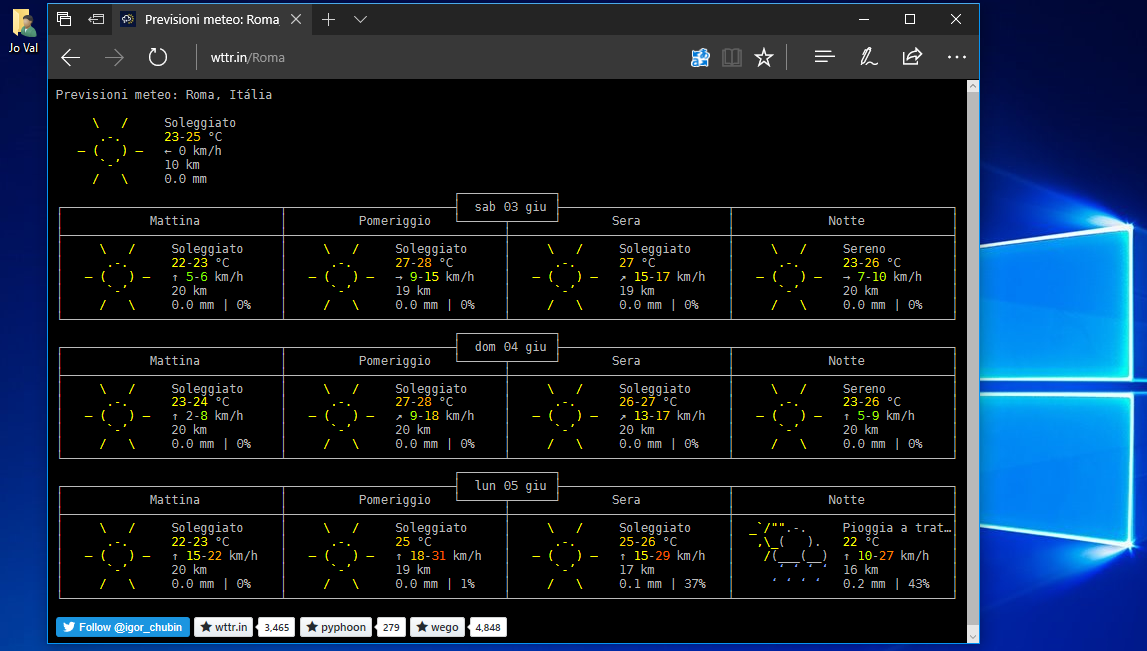Expand tab previews chevron

[360, 19]
